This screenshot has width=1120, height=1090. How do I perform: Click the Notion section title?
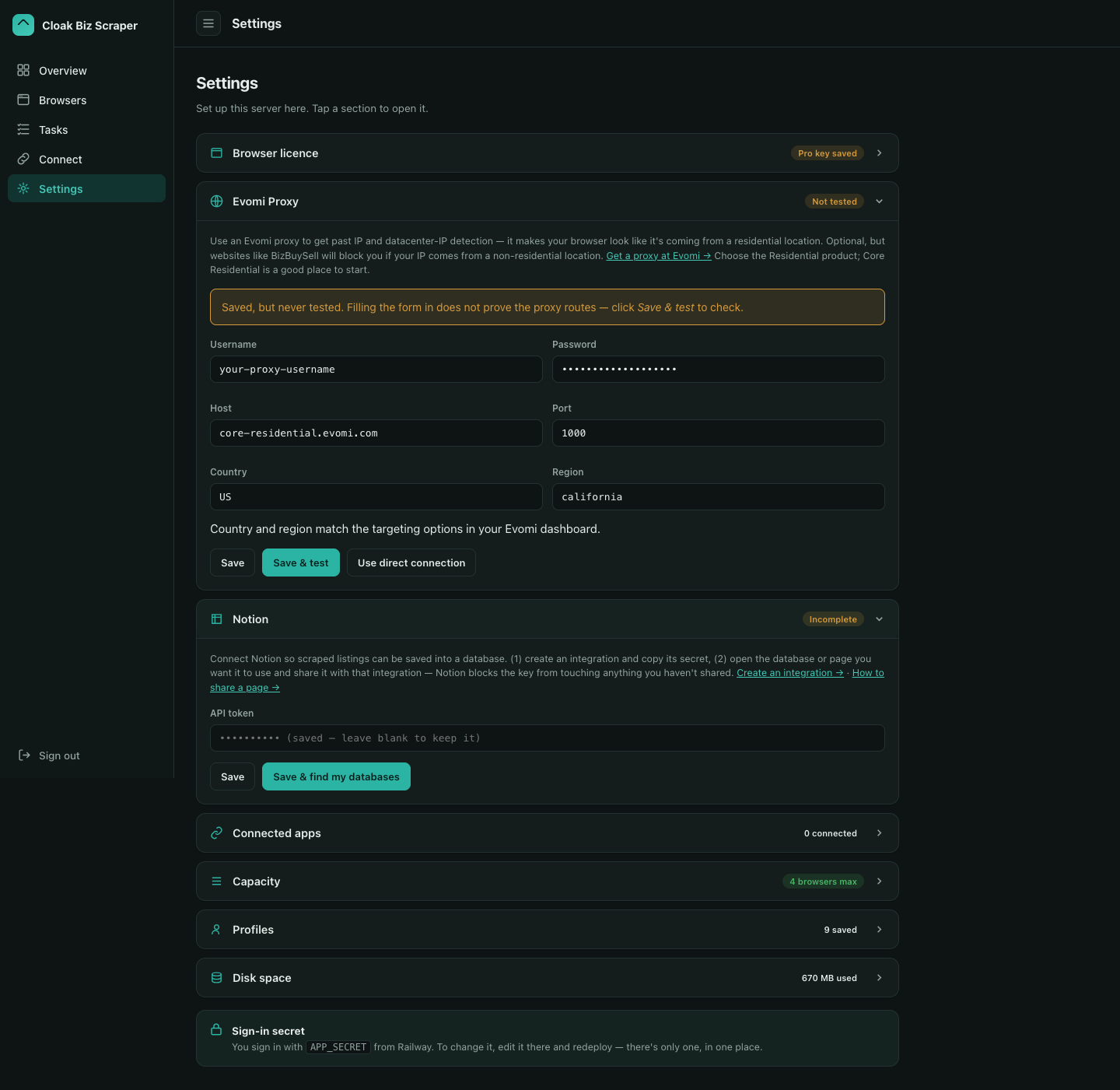coord(250,619)
